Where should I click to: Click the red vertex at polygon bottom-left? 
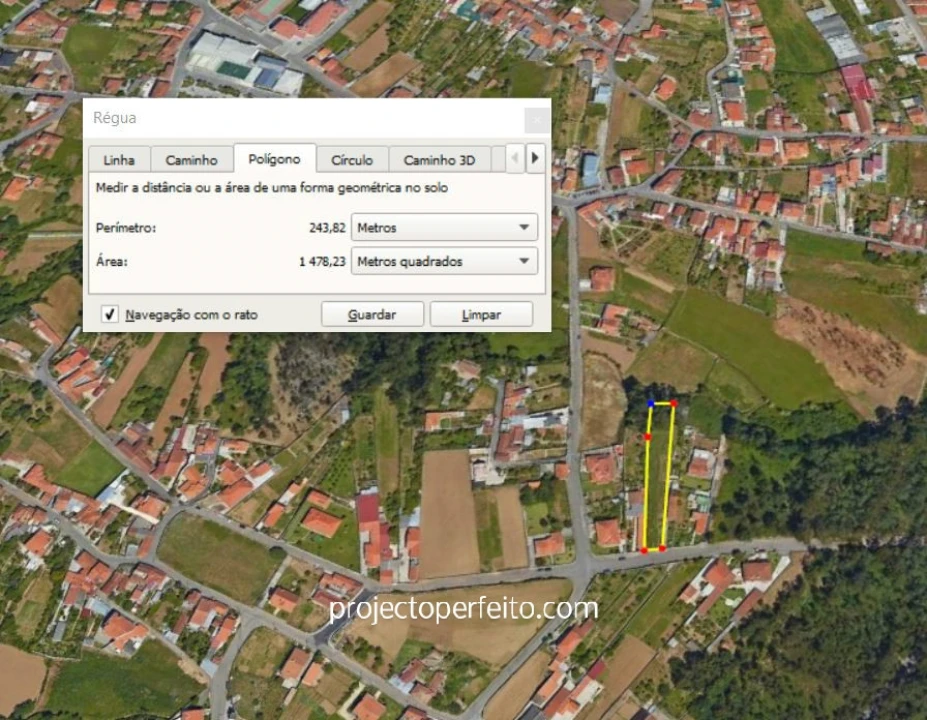(x=645, y=549)
